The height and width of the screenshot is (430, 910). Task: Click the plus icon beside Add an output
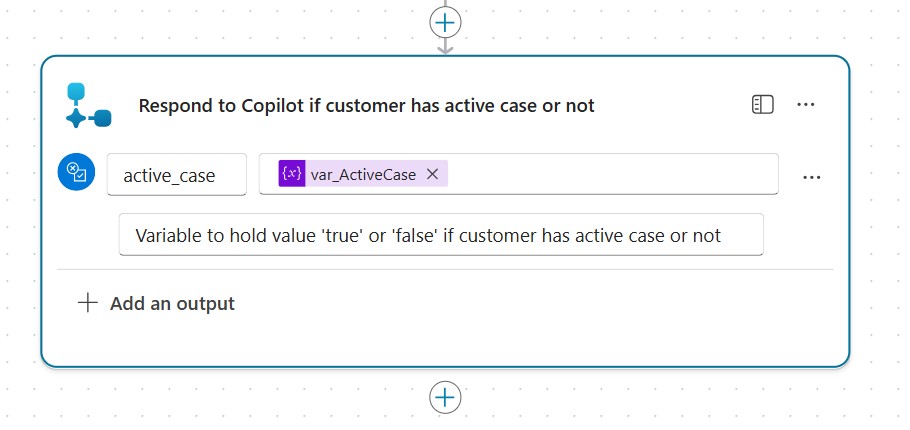88,303
